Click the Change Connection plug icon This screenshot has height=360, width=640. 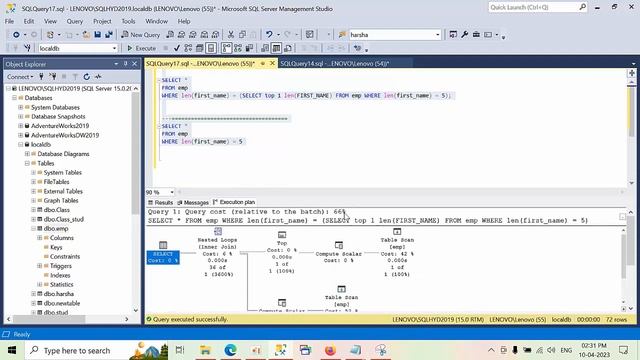coord(27,48)
